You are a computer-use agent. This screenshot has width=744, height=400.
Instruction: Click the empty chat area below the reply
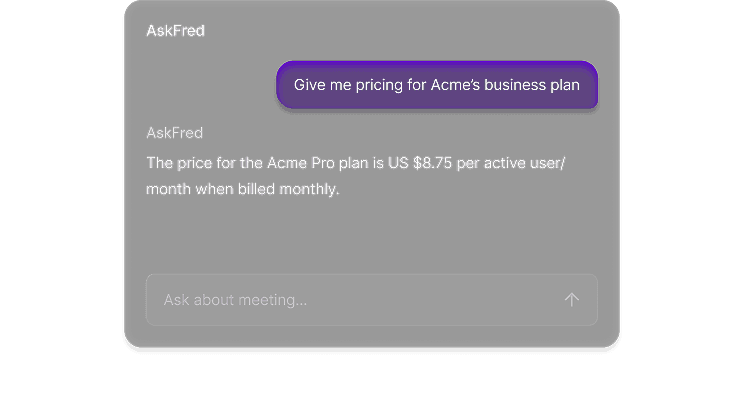[x=370, y=235]
